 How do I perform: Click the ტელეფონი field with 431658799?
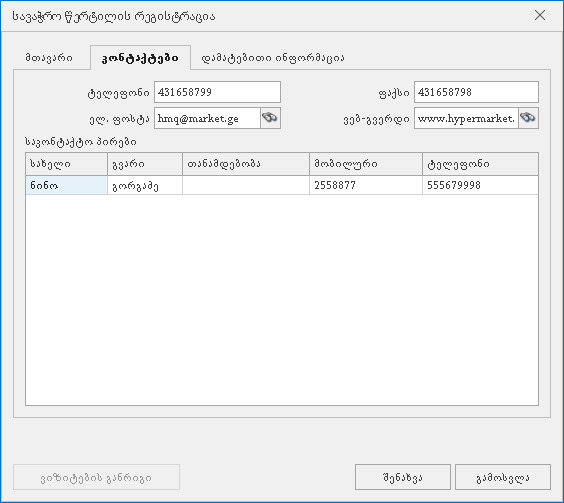[x=217, y=92]
